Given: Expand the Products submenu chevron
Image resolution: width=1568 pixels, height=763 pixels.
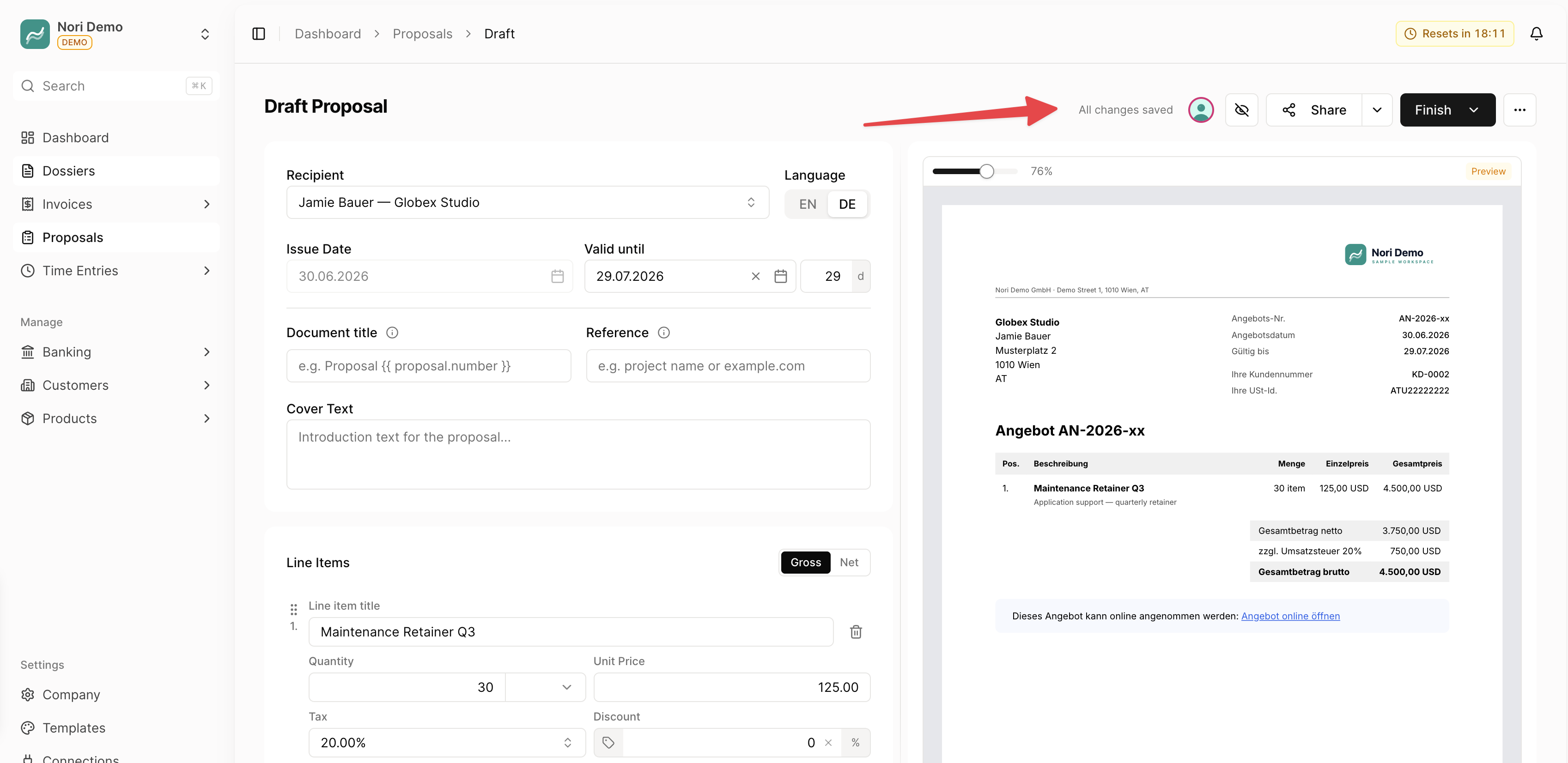Looking at the screenshot, I should (x=207, y=418).
